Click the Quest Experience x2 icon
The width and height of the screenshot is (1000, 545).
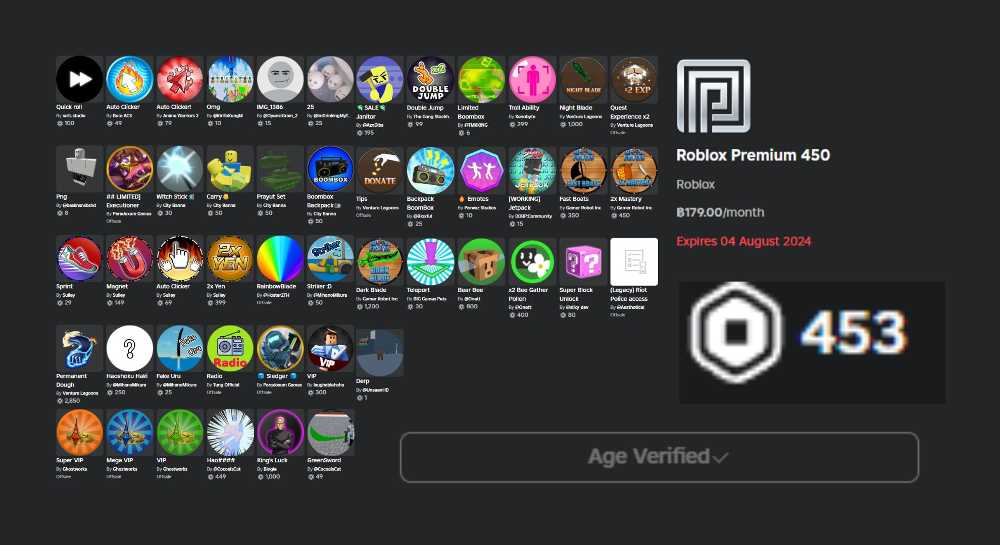(634, 80)
